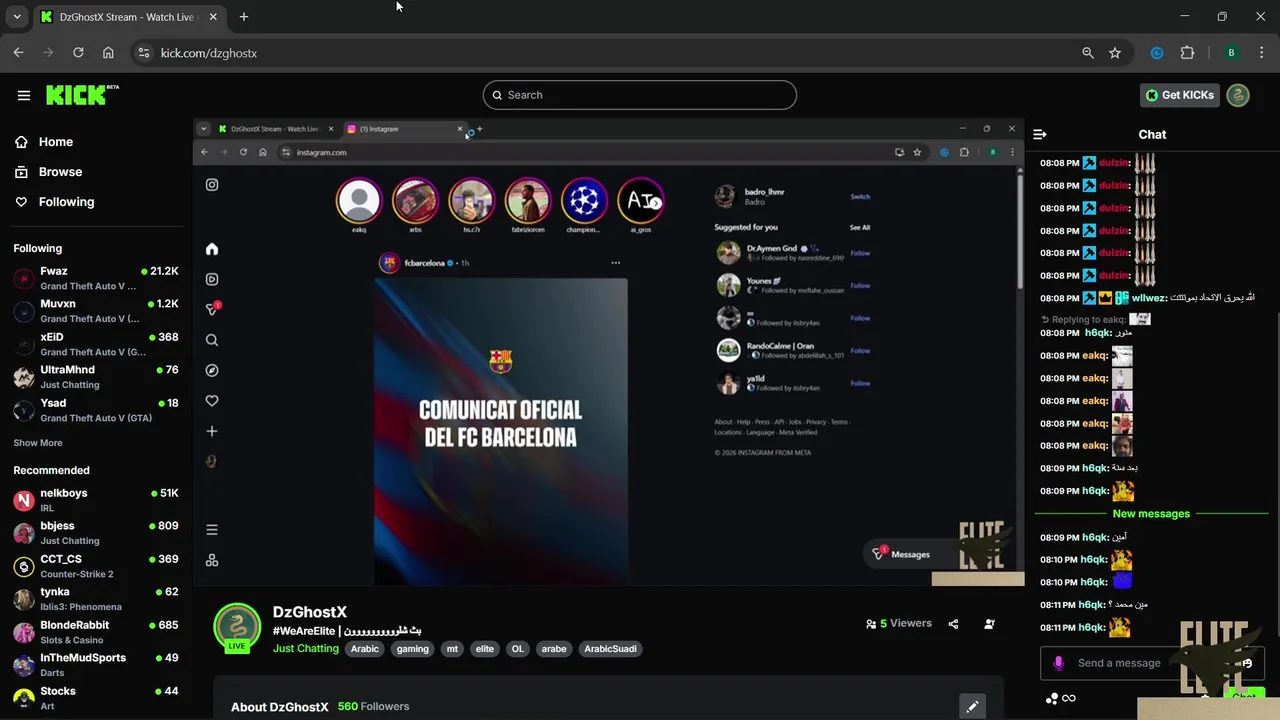
Task: Open the tab search dropdown
Action: [x=17, y=17]
